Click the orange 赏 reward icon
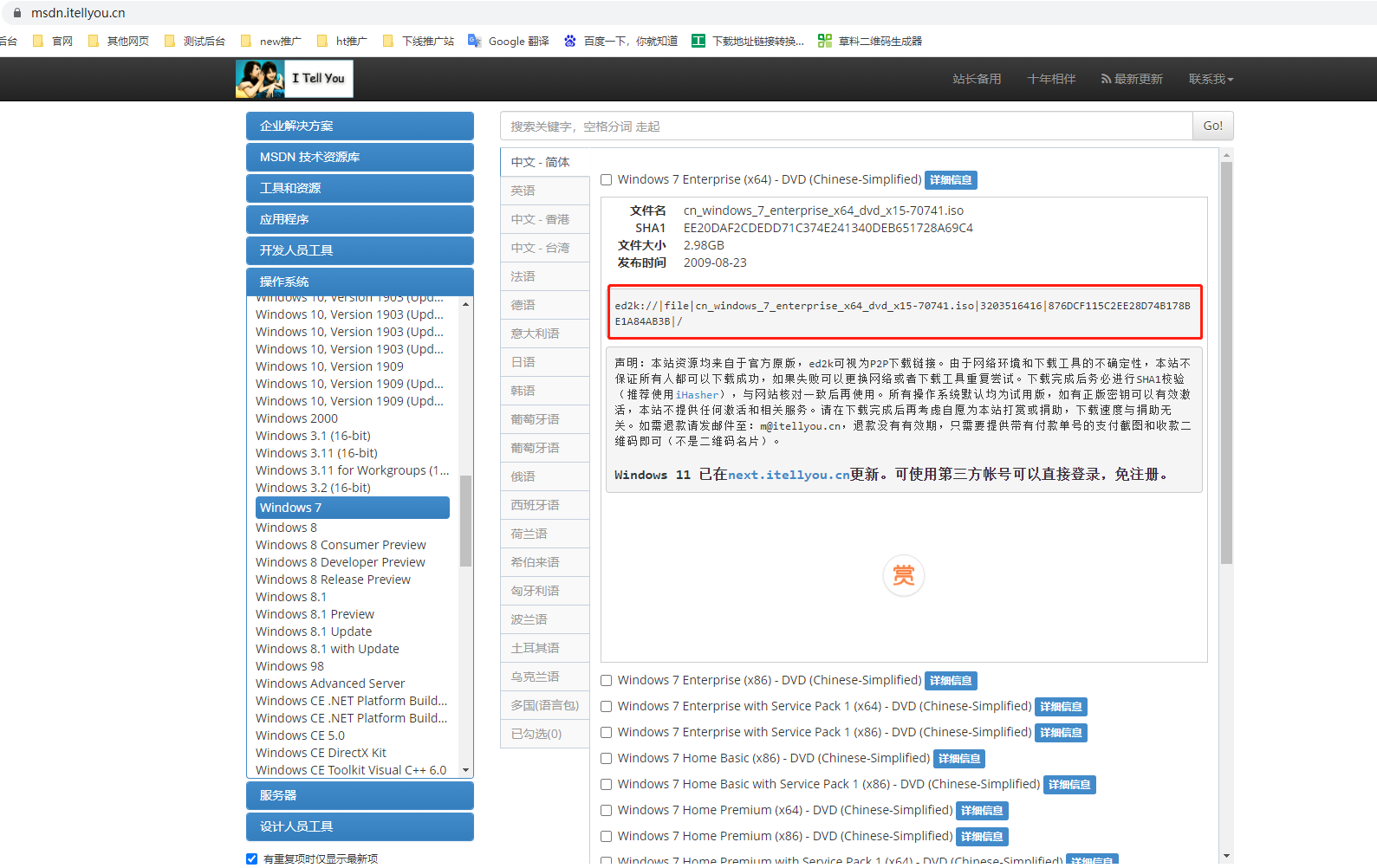This screenshot has height=868, width=1377. click(x=904, y=576)
